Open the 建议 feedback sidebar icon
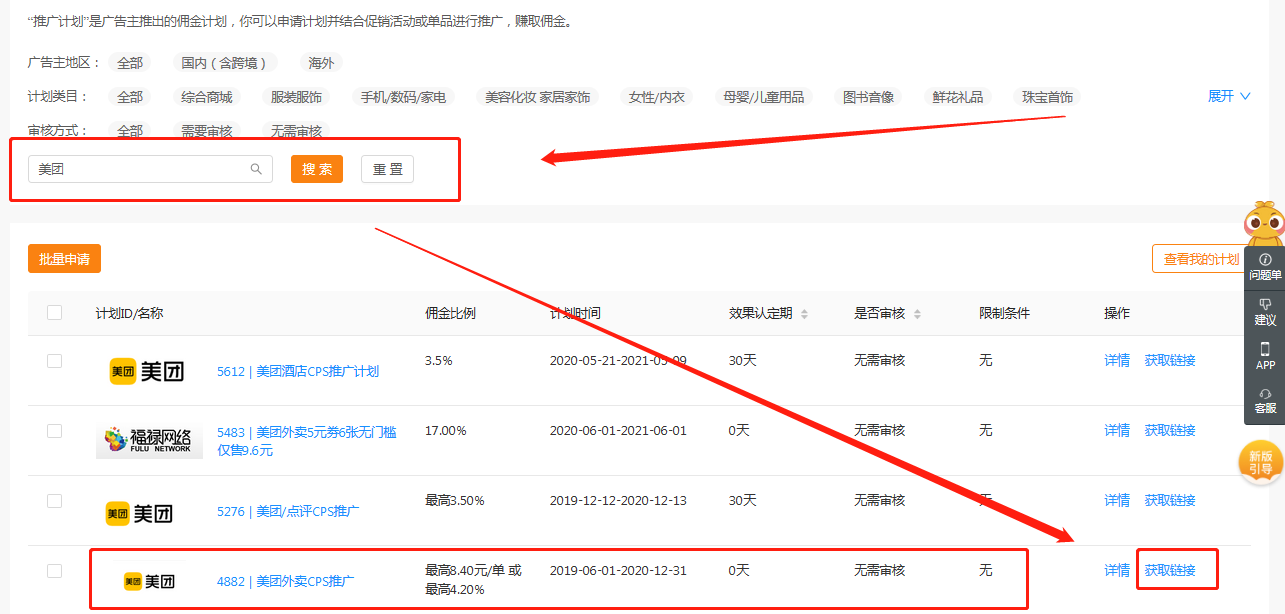Screen dimensions: 1285x614 [1265, 312]
